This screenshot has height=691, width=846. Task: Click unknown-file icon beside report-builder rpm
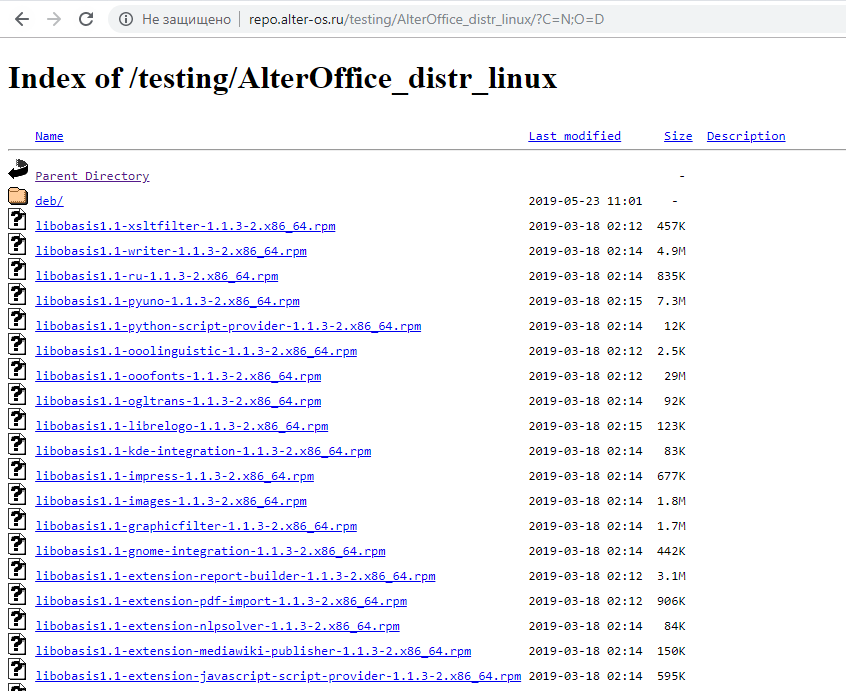click(x=17, y=569)
